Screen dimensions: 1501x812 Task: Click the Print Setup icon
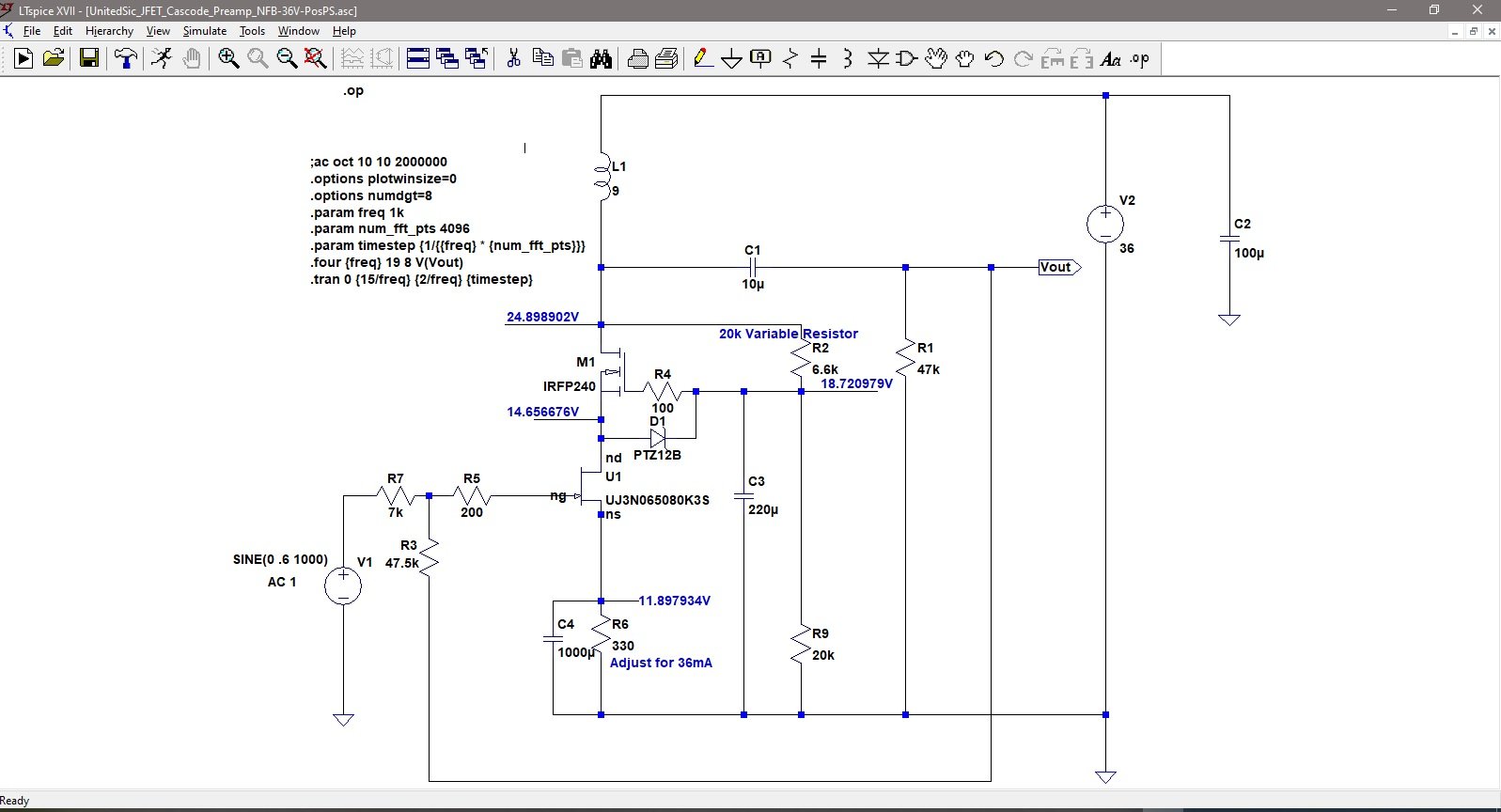pos(637,59)
